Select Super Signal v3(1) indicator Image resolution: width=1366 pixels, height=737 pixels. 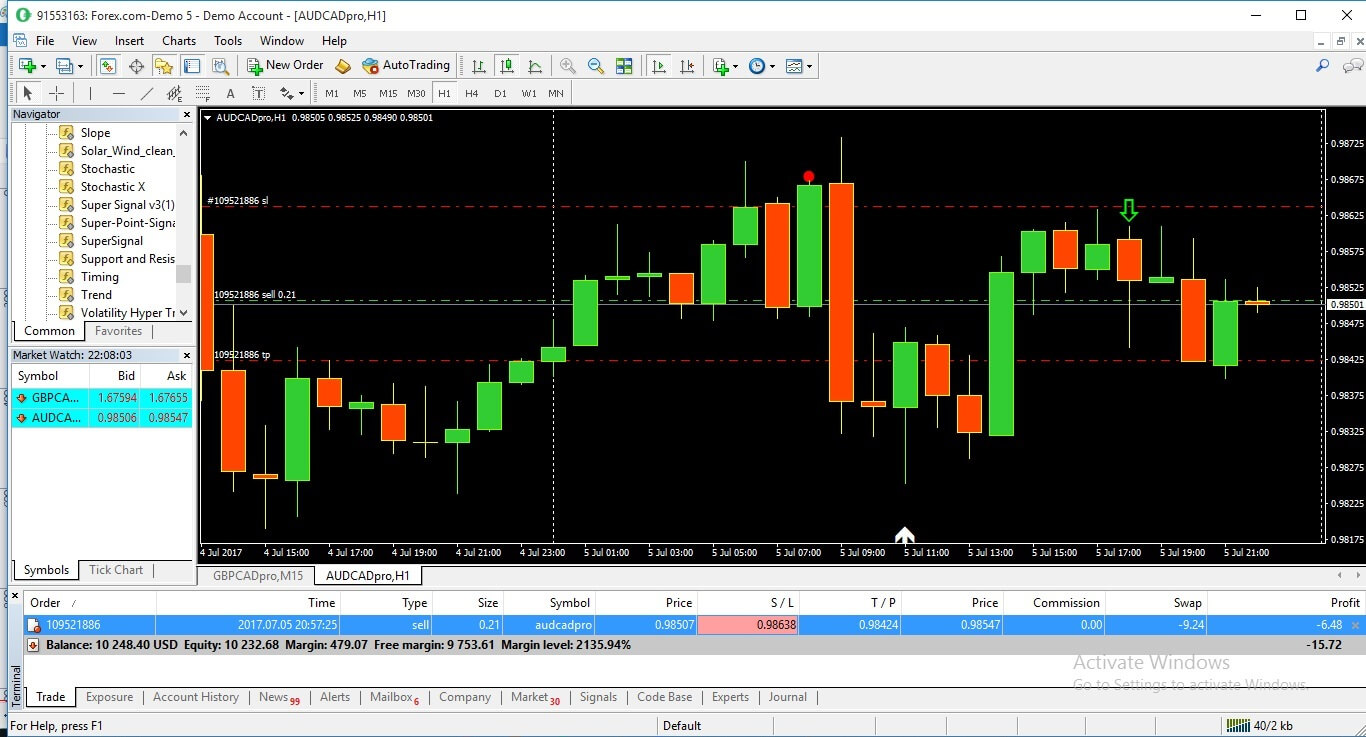pyautogui.click(x=127, y=205)
